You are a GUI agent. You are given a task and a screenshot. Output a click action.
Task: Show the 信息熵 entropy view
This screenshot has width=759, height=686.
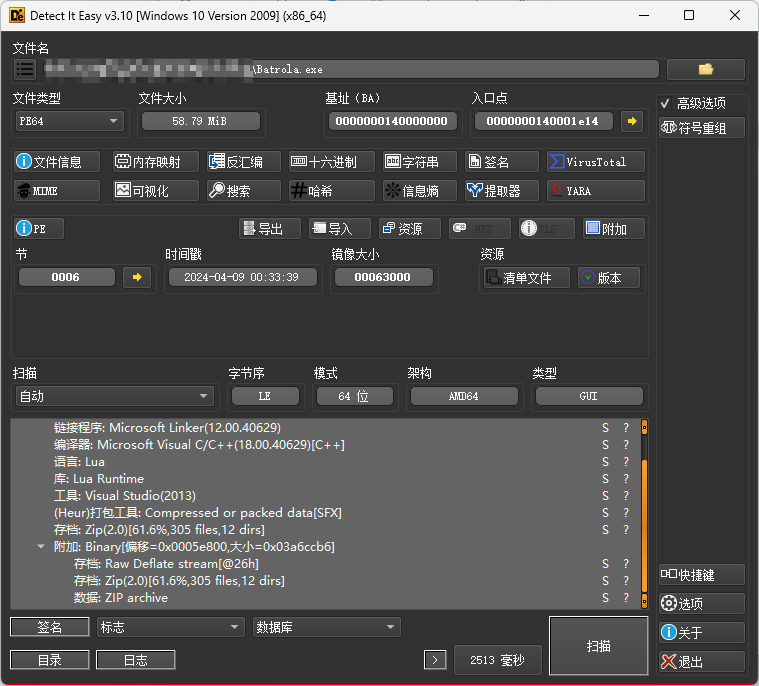(x=419, y=191)
